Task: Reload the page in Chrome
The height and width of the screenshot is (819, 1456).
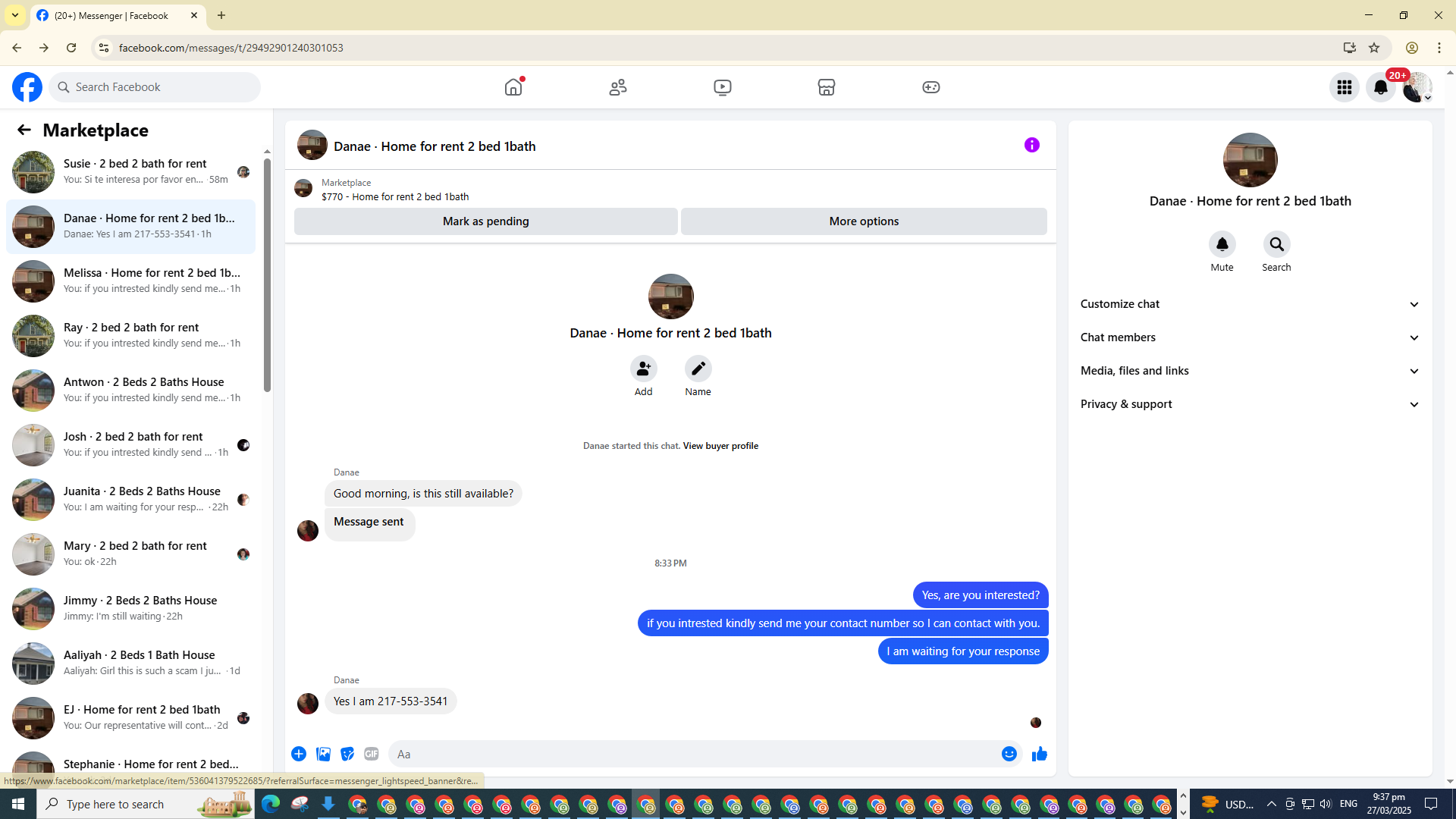Action: [x=71, y=48]
